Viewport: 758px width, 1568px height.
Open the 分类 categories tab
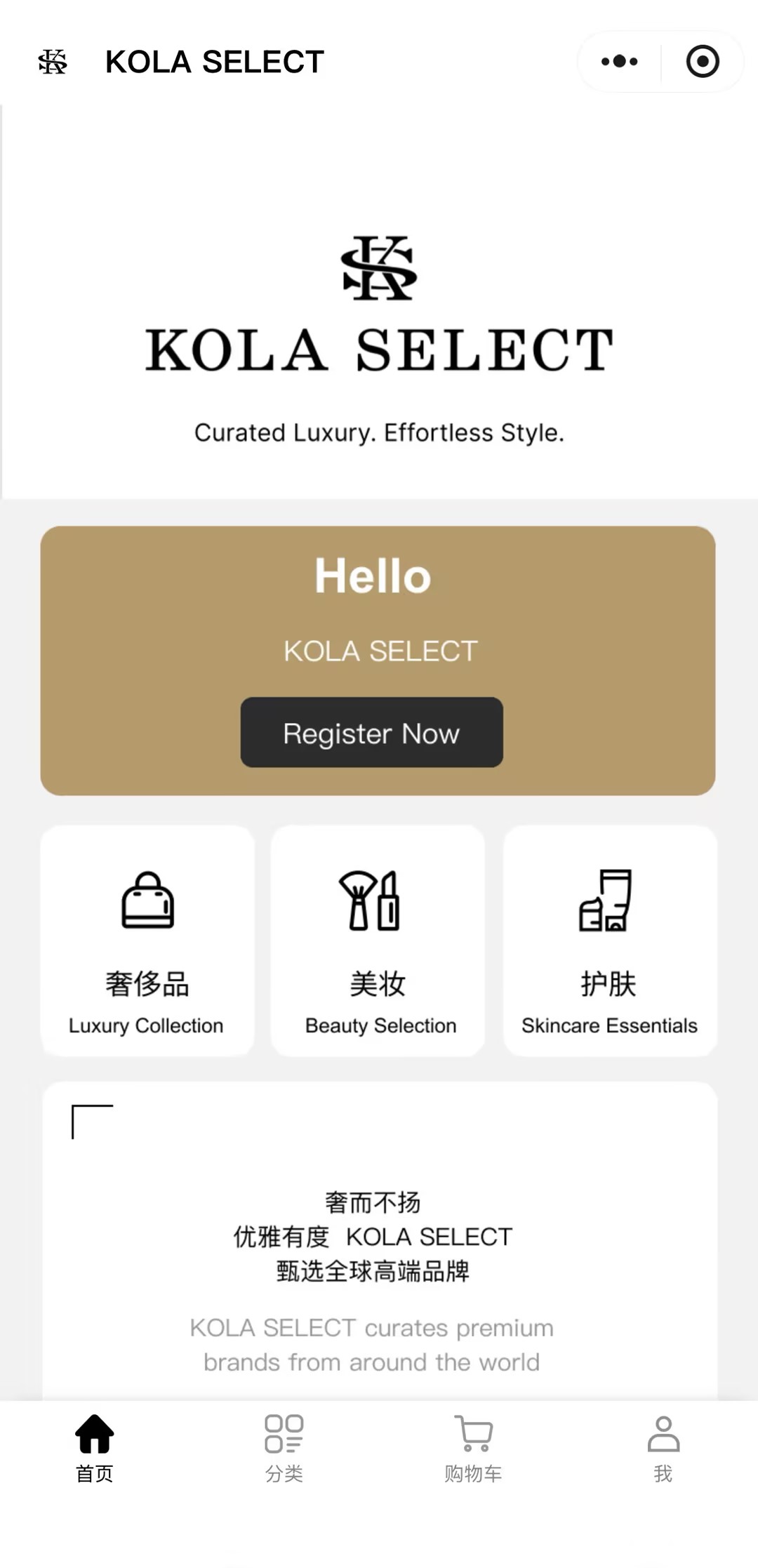(284, 1447)
